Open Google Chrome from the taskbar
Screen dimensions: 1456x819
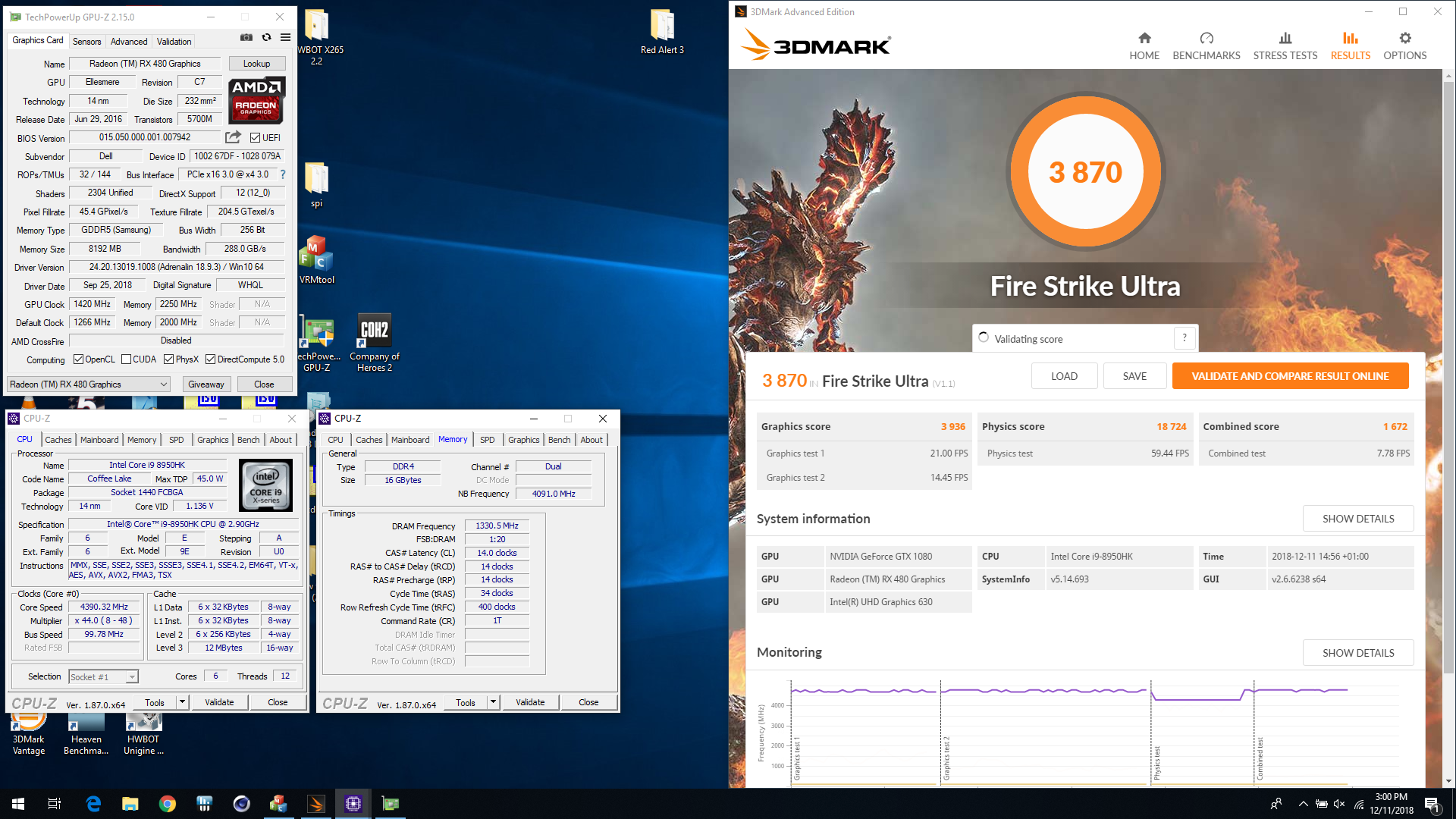tap(168, 804)
